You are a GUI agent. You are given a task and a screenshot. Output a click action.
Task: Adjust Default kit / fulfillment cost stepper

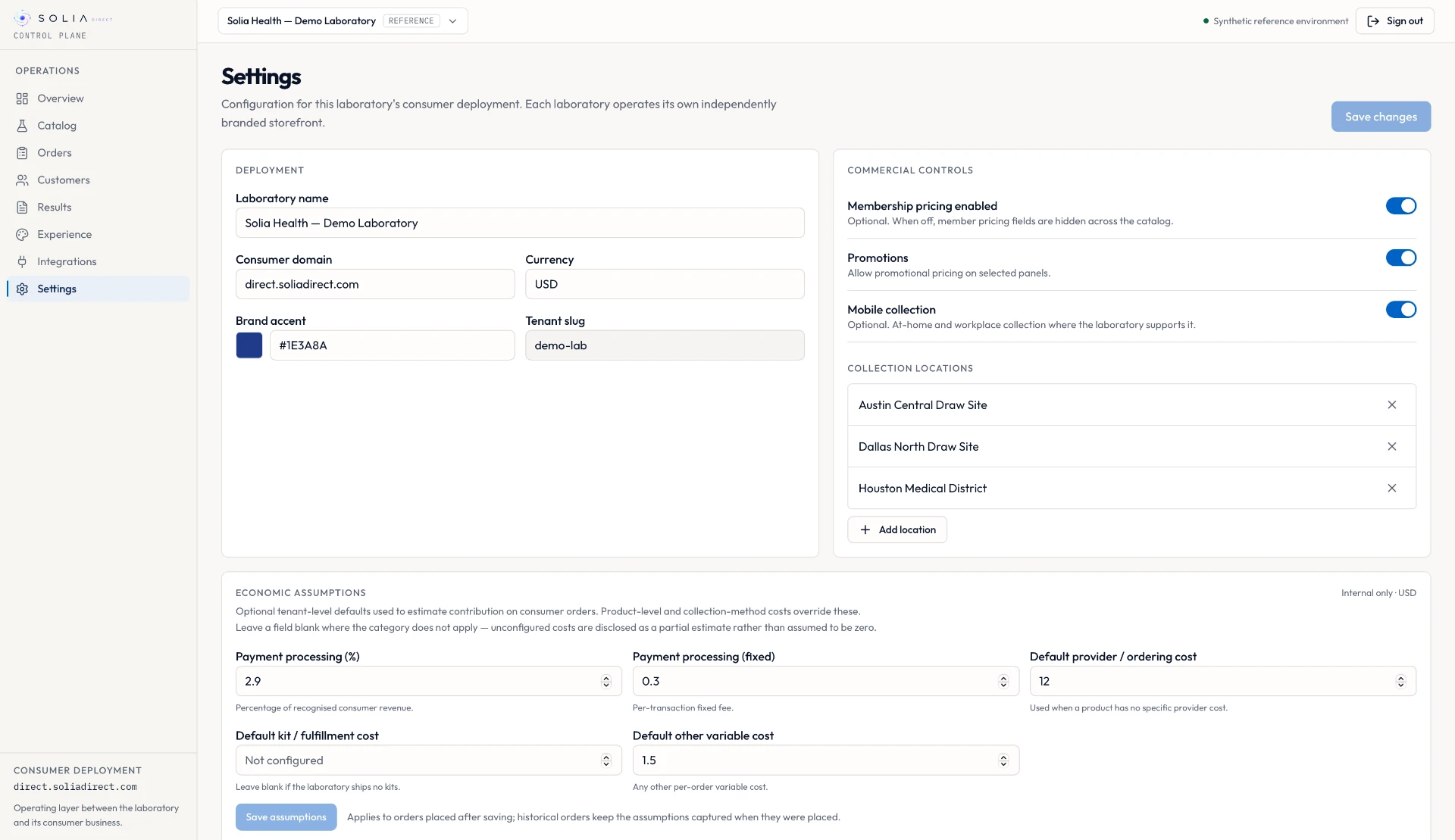[606, 760]
